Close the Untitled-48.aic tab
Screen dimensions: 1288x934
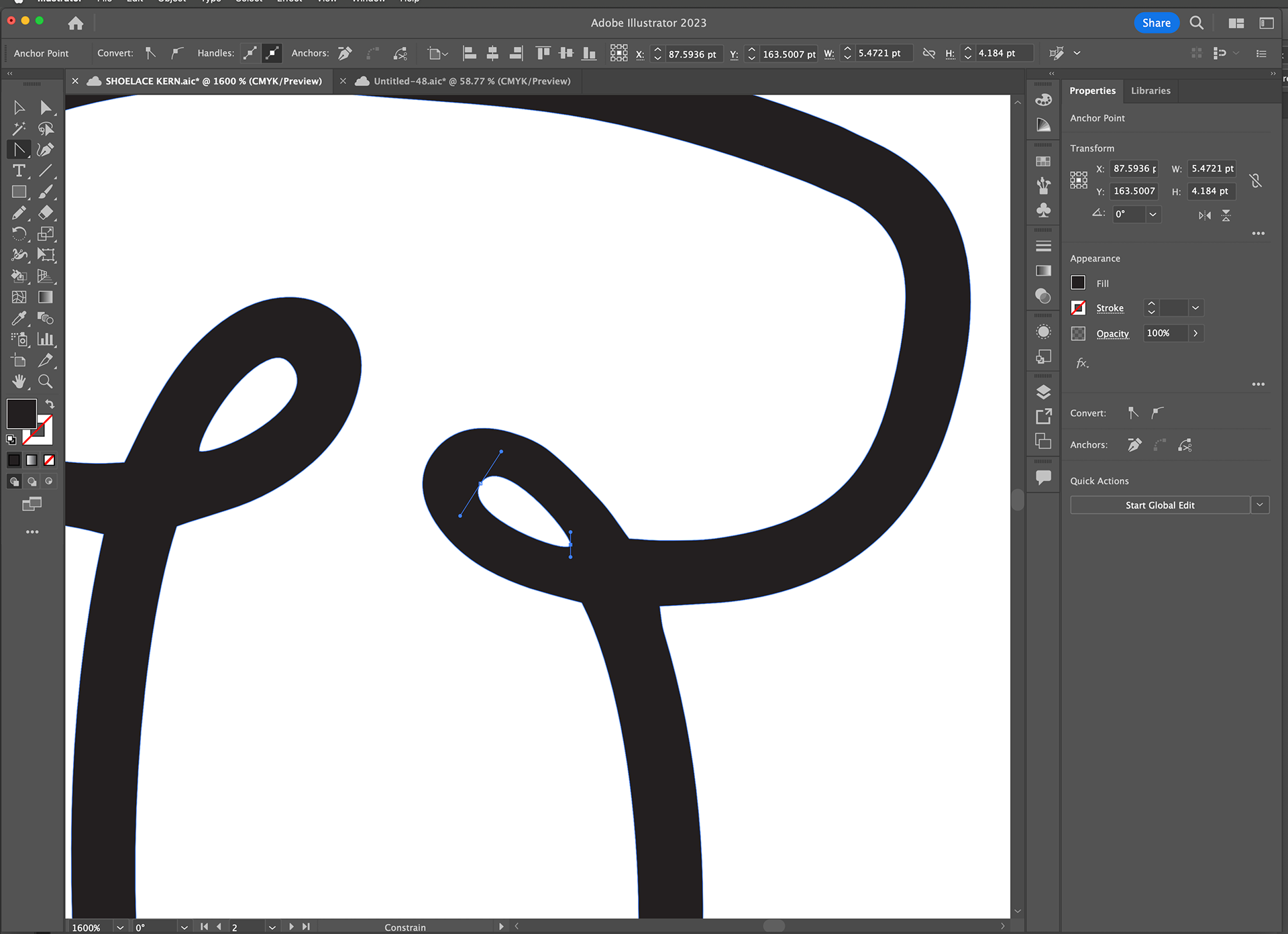(343, 81)
